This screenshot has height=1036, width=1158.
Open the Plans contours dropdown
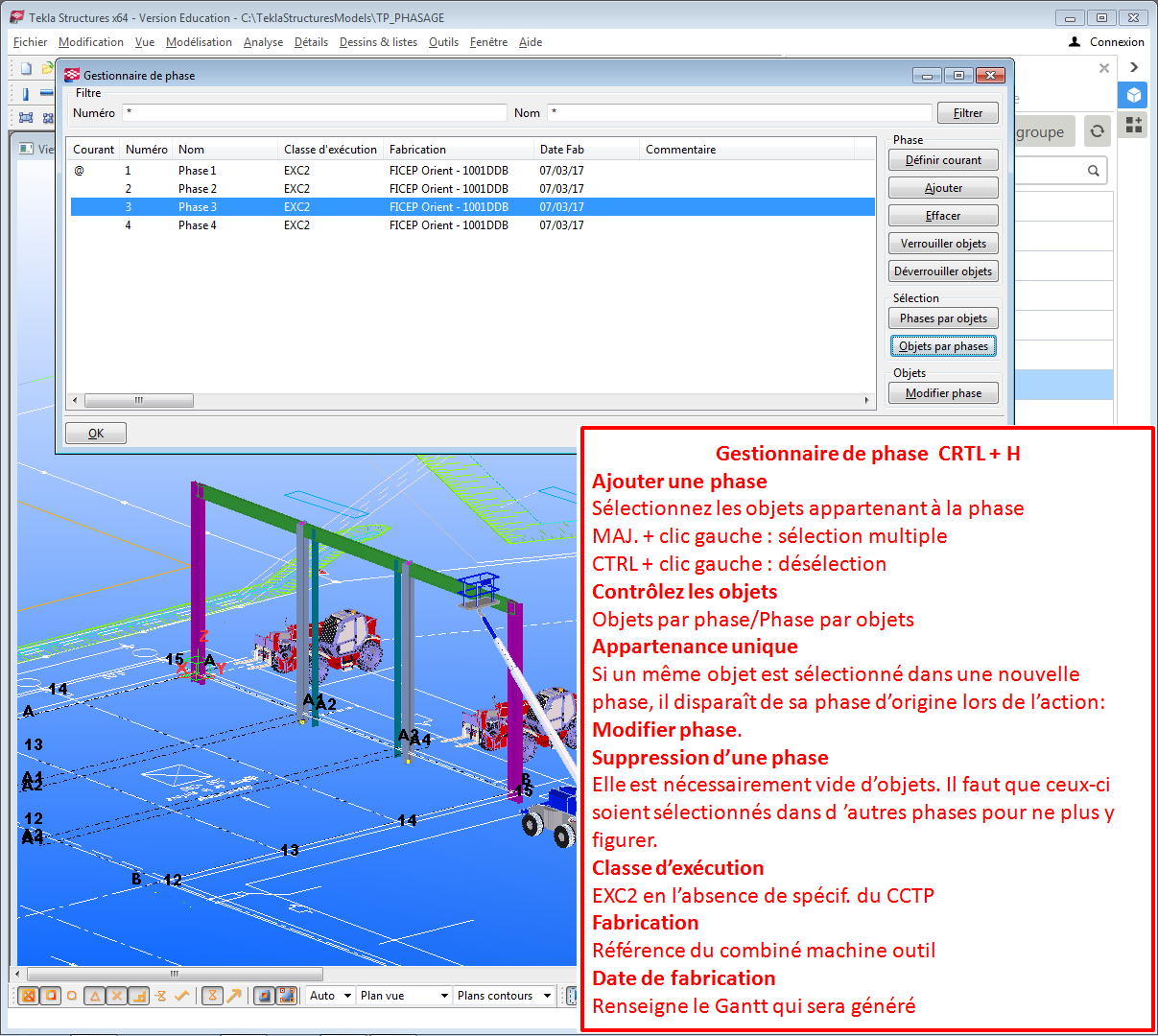pos(505,996)
